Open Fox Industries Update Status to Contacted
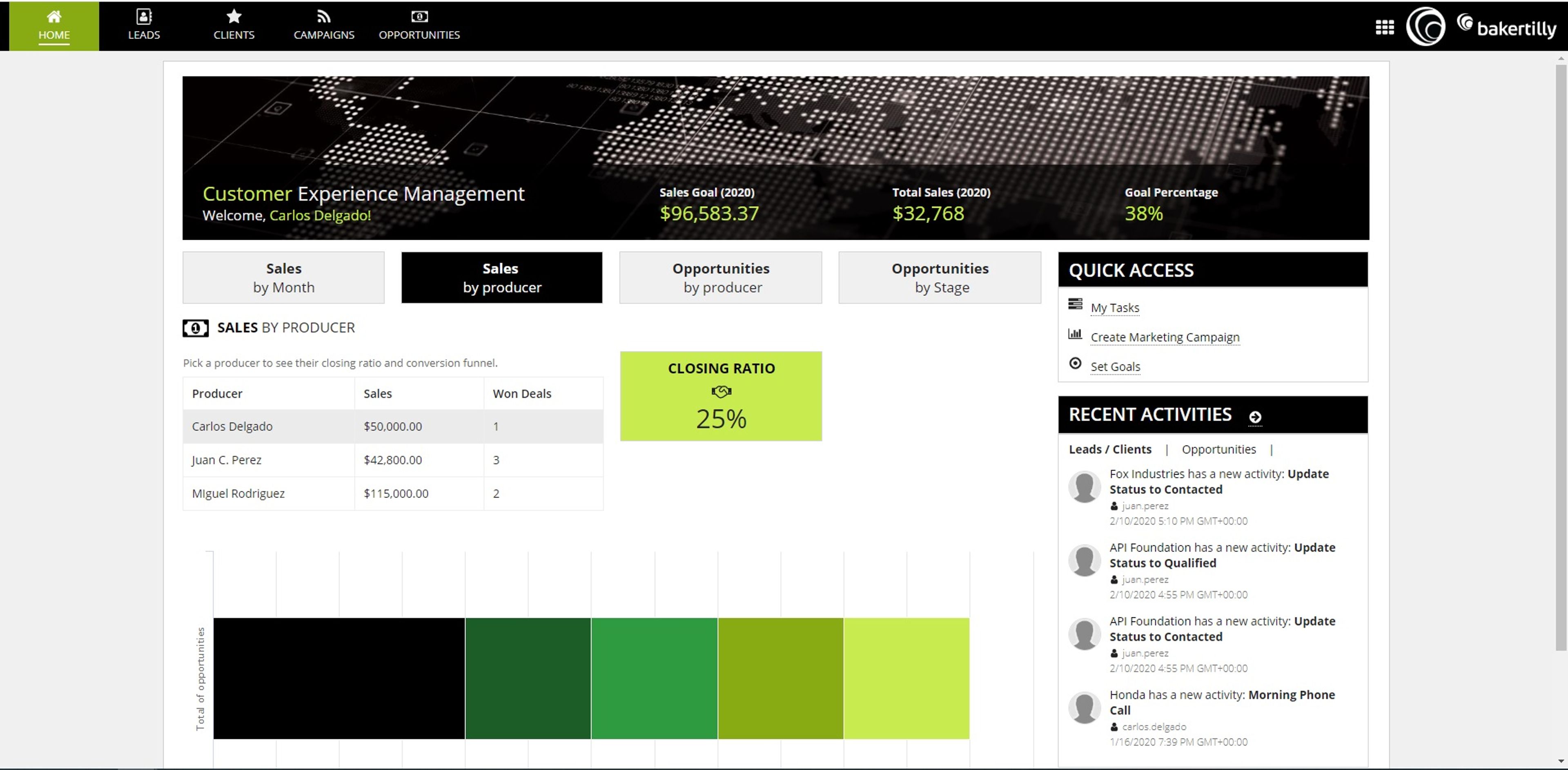 point(1219,482)
